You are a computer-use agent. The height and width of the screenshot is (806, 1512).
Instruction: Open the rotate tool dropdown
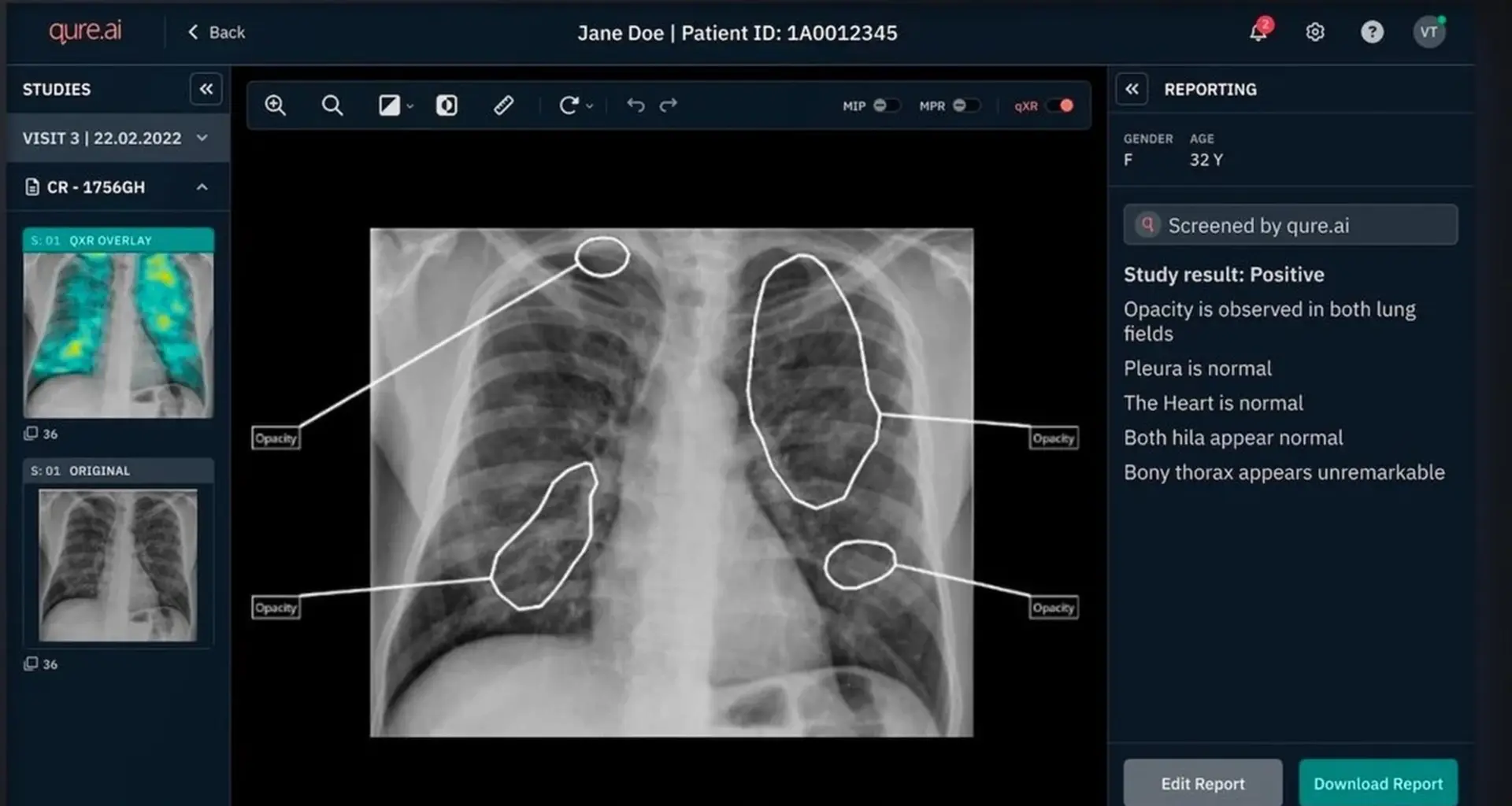tap(589, 105)
